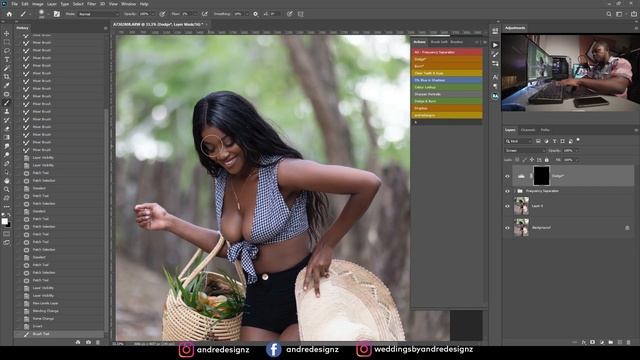Toggle pressure for opacity button
The width and height of the screenshot is (640, 360).
click(162, 14)
